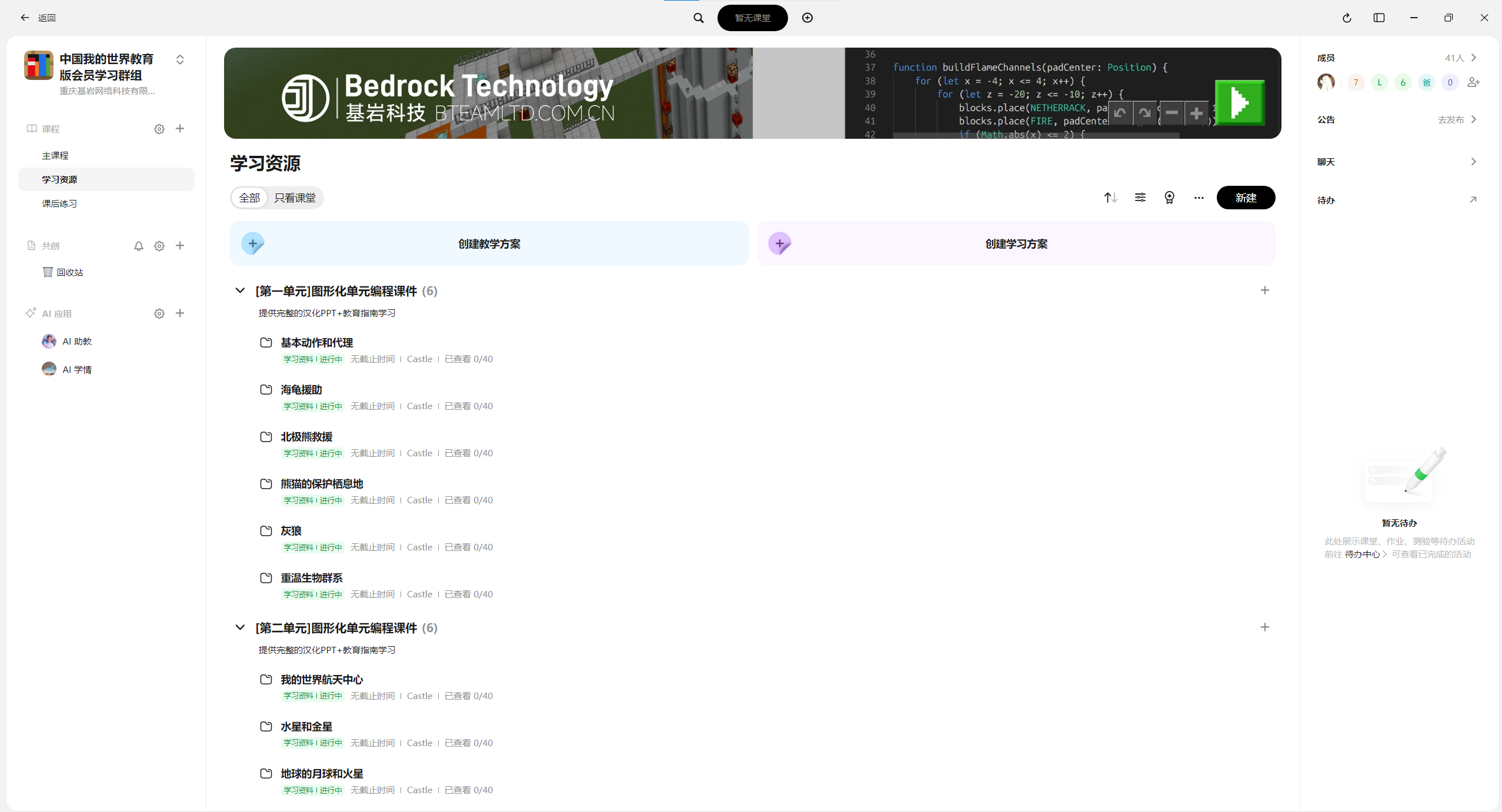Toggle the sidebar panel layout icon
Viewport: 1502px width, 812px height.
(x=1379, y=18)
